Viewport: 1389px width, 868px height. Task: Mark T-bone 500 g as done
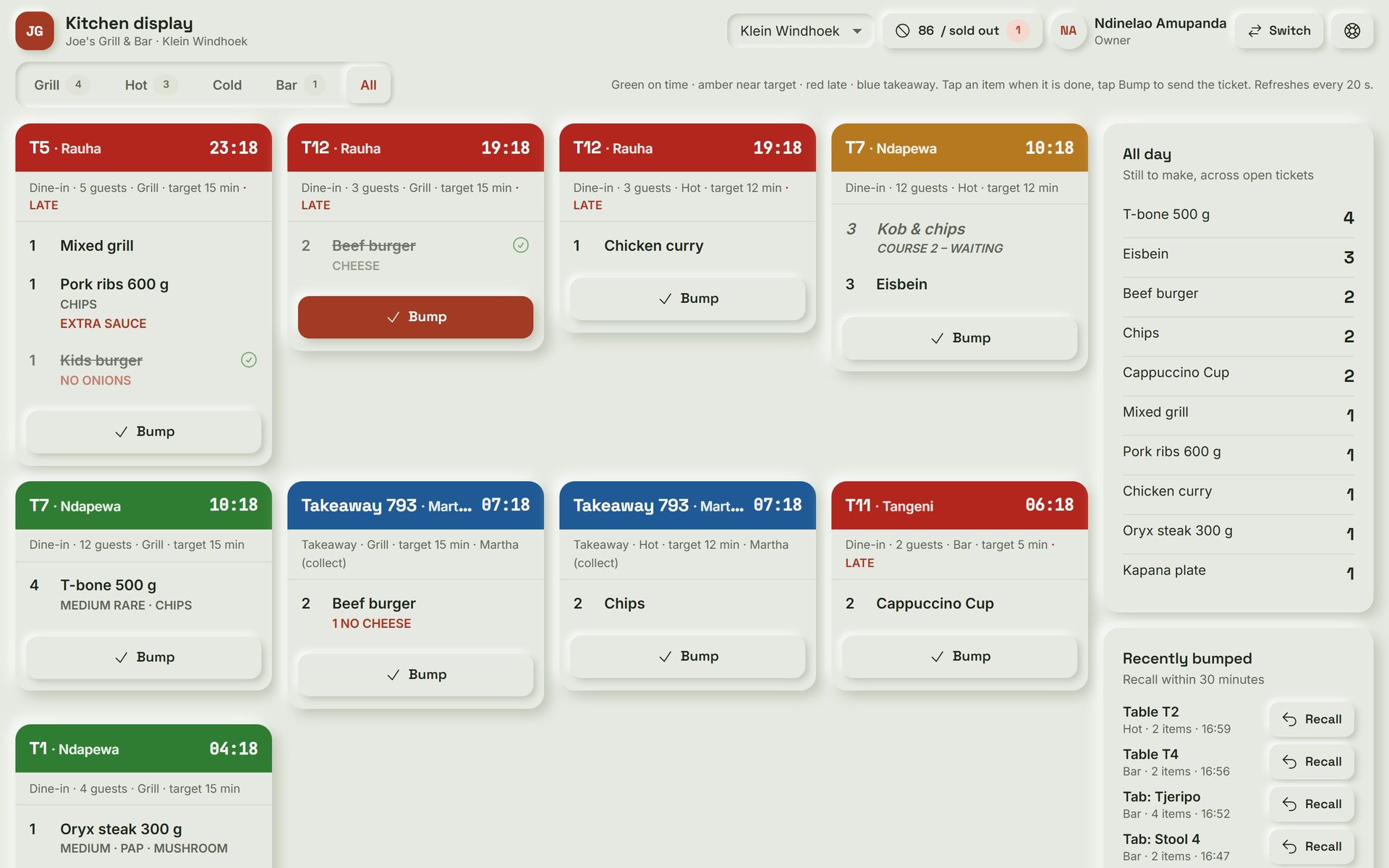point(143,594)
